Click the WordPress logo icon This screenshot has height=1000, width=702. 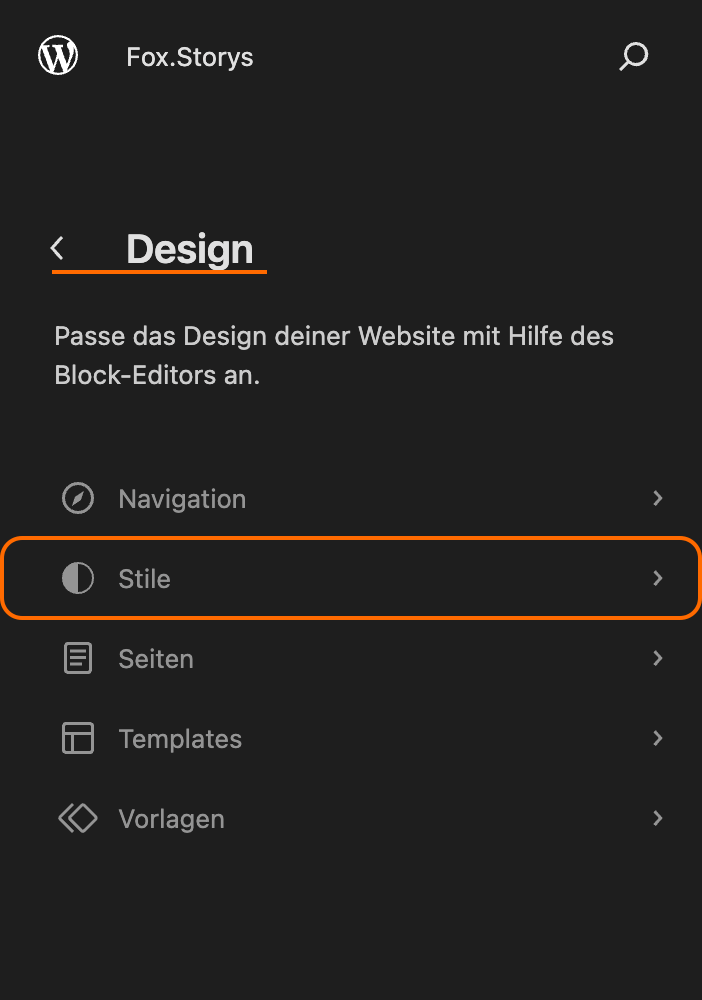click(x=58, y=56)
